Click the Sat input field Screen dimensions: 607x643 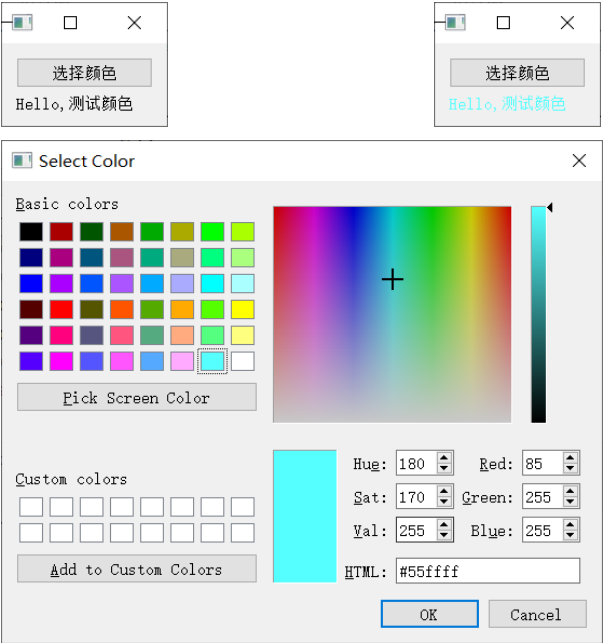417,497
